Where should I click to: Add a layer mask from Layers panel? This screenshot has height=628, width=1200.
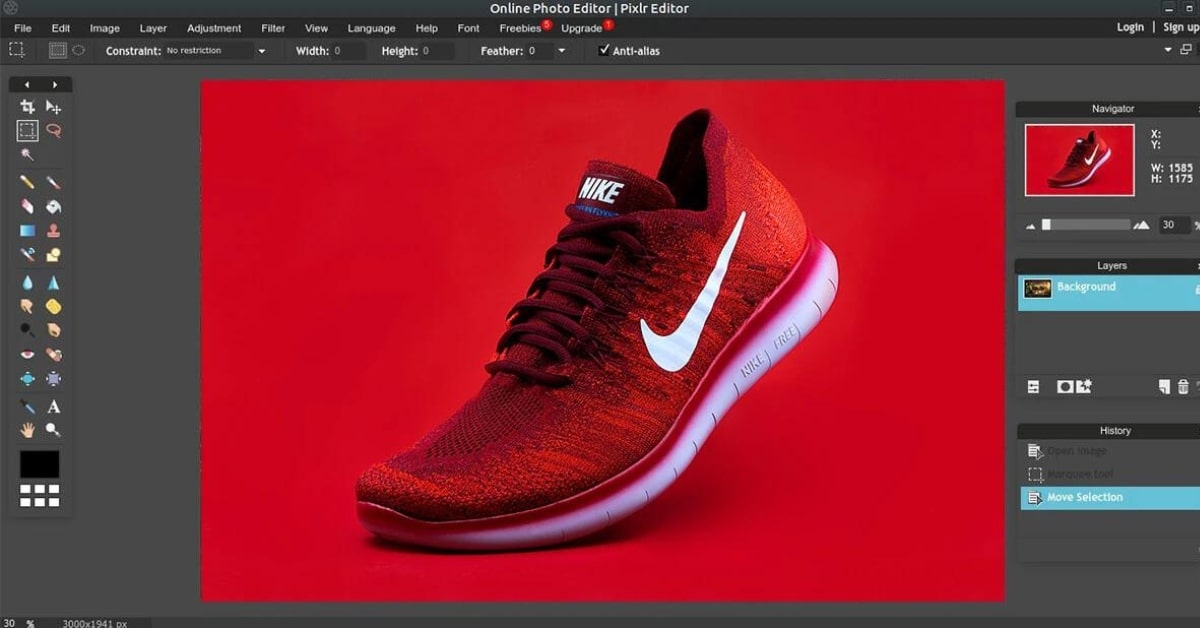[1065, 386]
